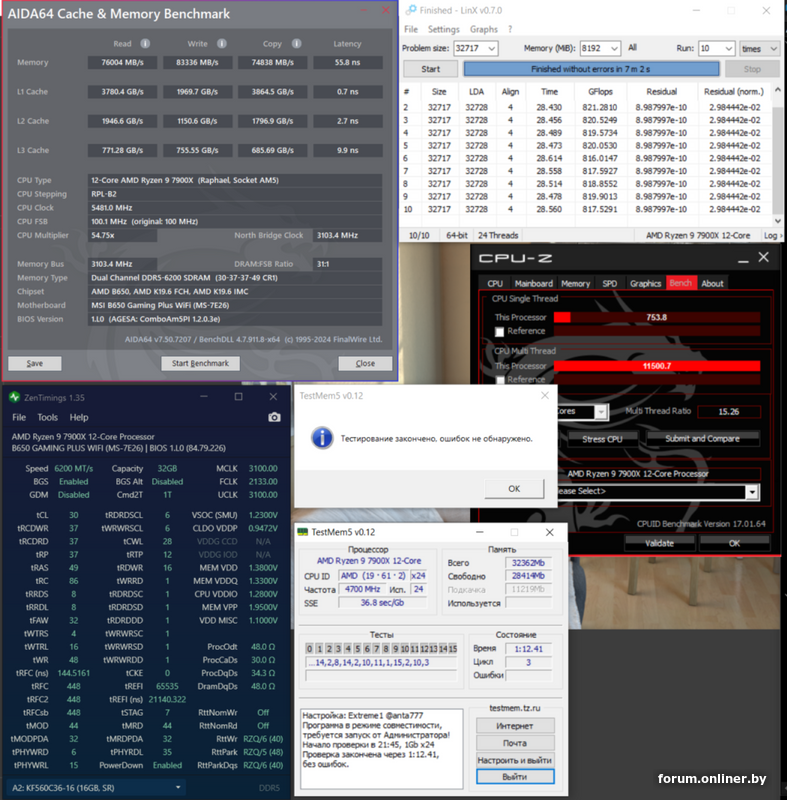Open the ZenTimings module selector A2: KF560C36-16
The width and height of the screenshot is (787, 800).
click(96, 788)
